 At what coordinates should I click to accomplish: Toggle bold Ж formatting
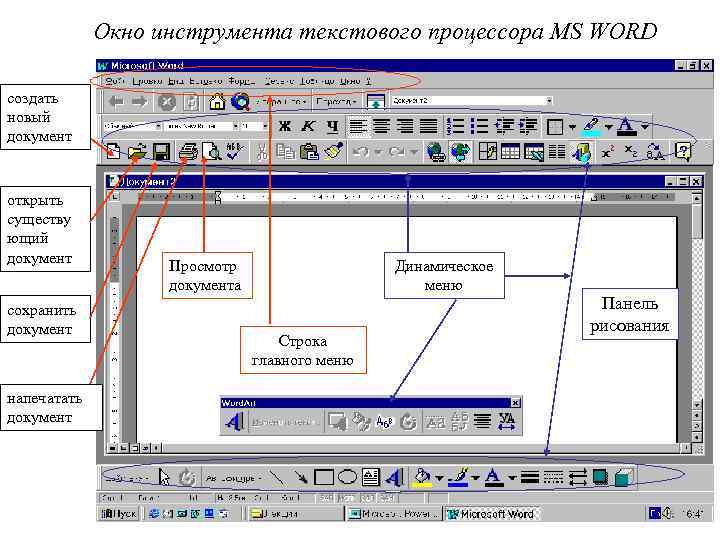285,126
